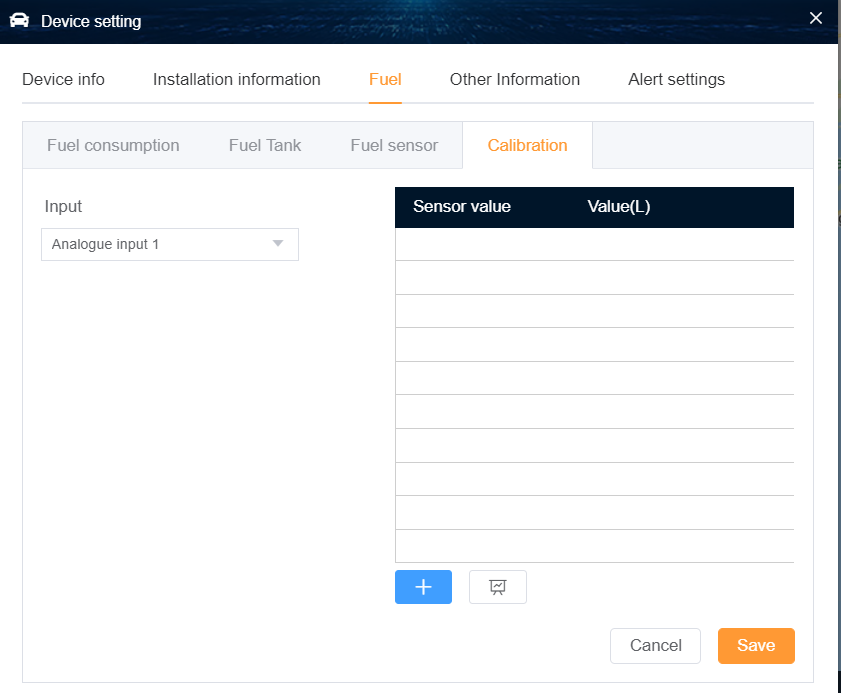Close the Device setting dialog
Screen dimensions: 841x693
point(816,18)
